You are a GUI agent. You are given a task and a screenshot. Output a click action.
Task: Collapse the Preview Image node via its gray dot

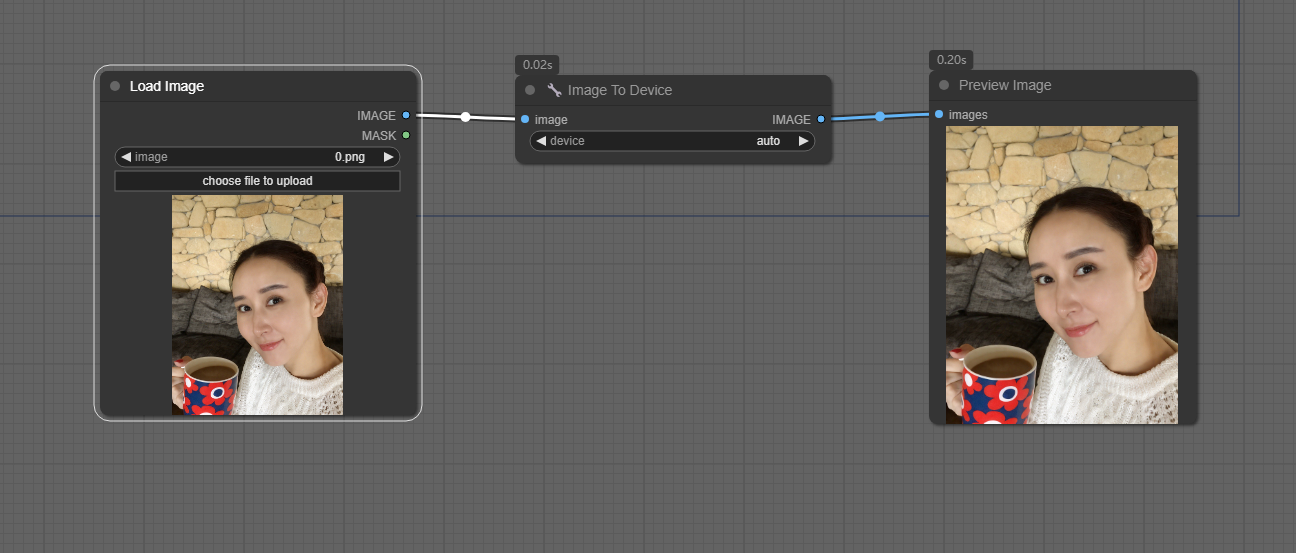tap(944, 86)
